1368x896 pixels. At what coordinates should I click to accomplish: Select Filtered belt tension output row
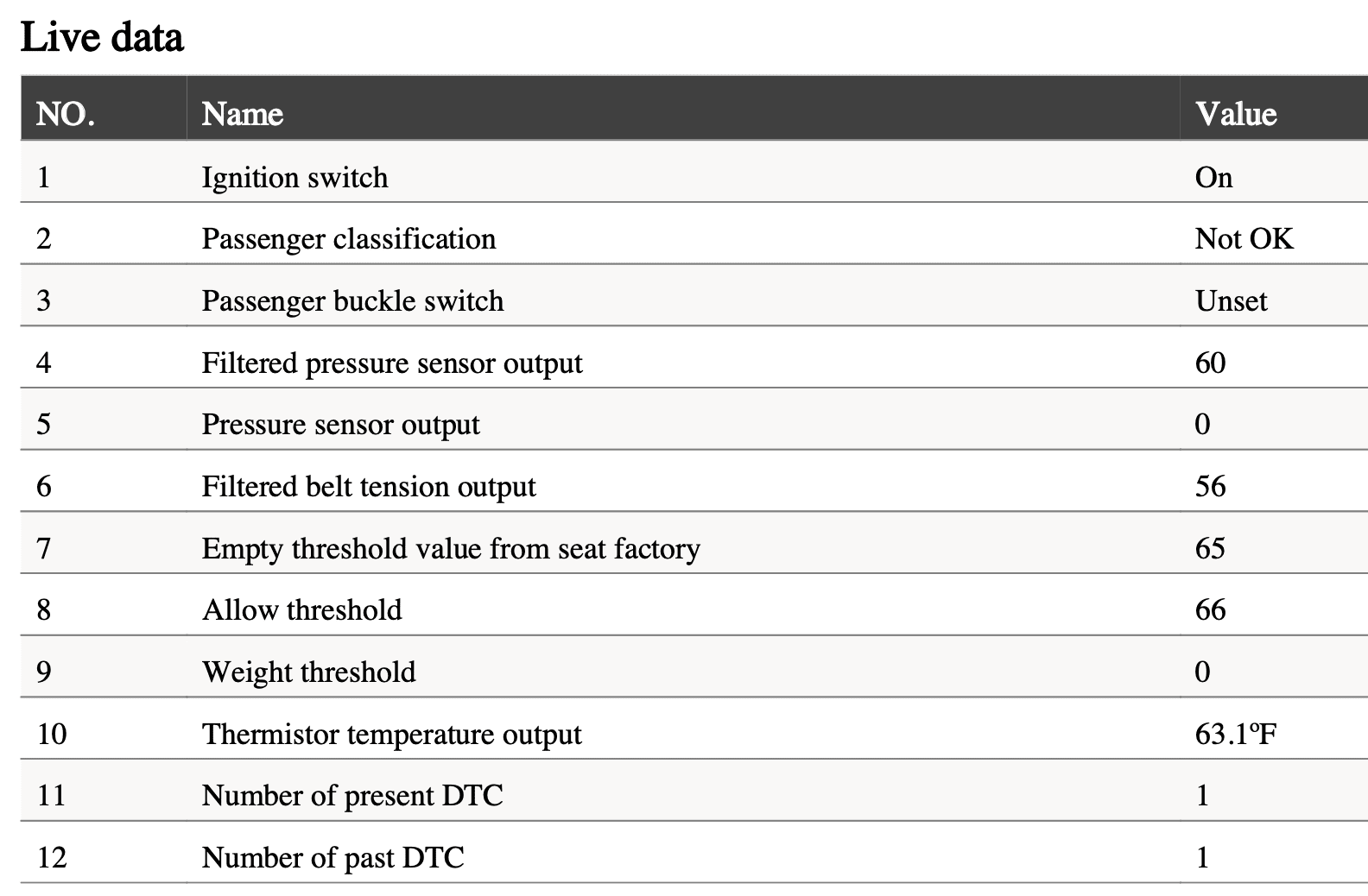pyautogui.click(x=694, y=486)
